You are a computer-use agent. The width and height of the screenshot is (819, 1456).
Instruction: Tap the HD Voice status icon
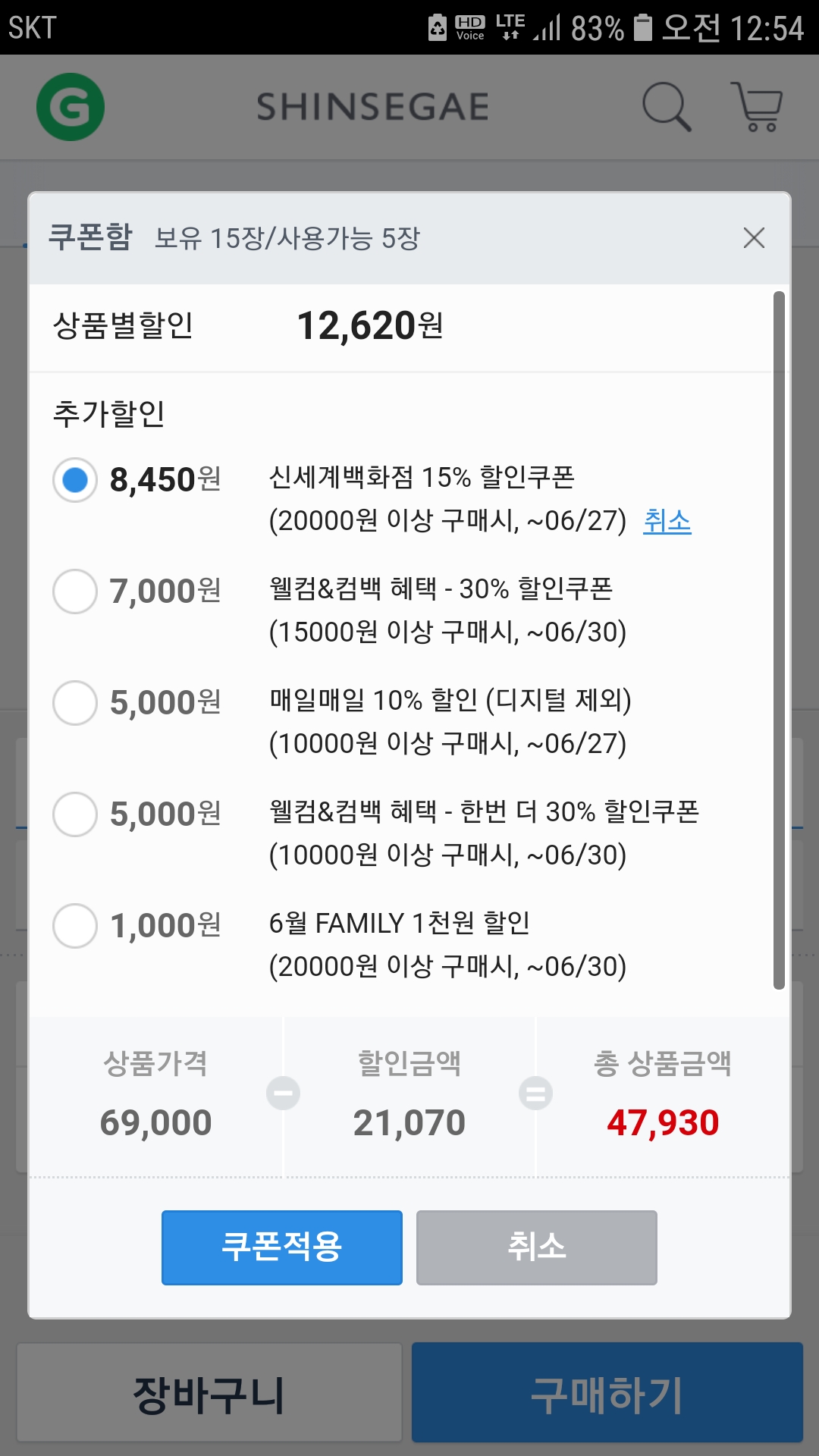point(469,27)
